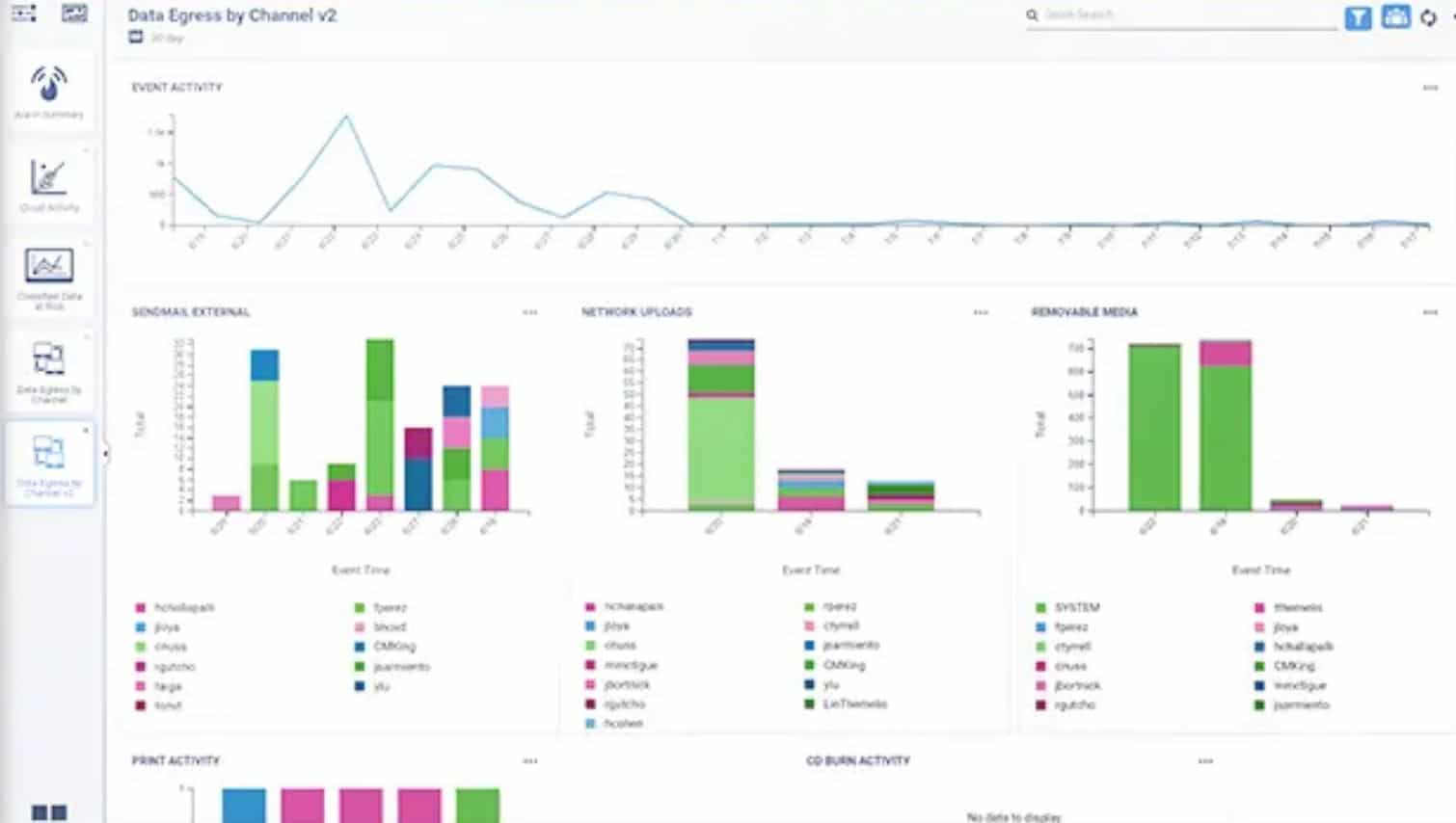
Task: Open the filter options using the funnel icon
Action: pyautogui.click(x=1358, y=17)
